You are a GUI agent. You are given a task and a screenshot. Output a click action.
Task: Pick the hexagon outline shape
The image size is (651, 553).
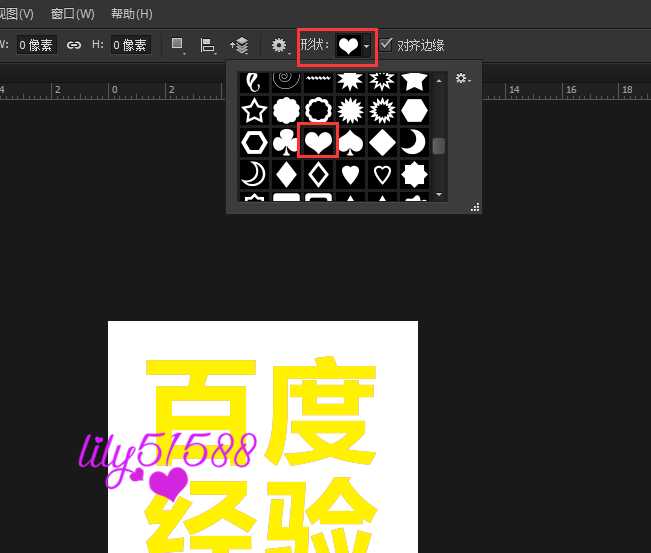[254, 142]
